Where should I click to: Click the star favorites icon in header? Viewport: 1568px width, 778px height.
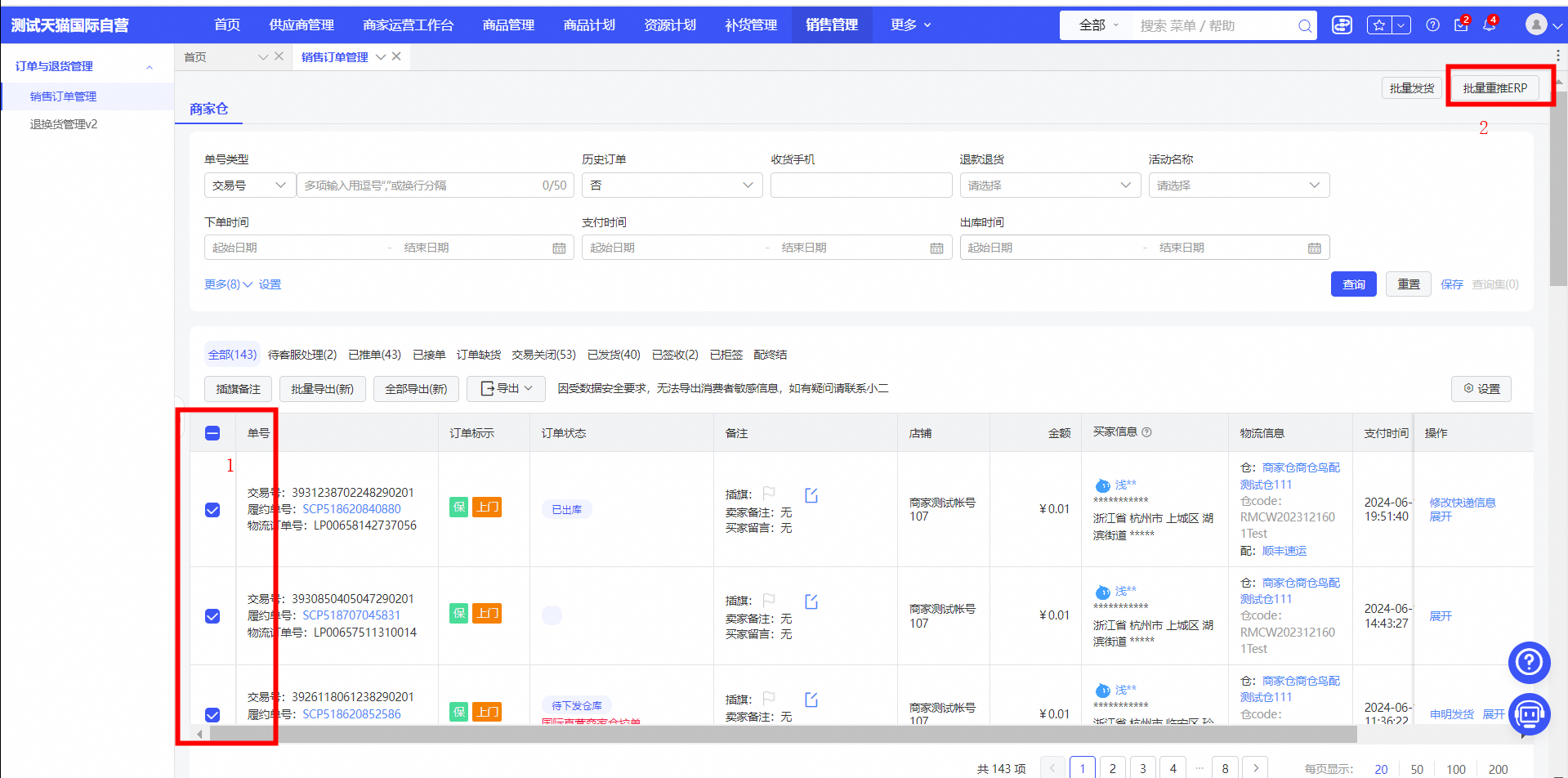[x=1379, y=25]
